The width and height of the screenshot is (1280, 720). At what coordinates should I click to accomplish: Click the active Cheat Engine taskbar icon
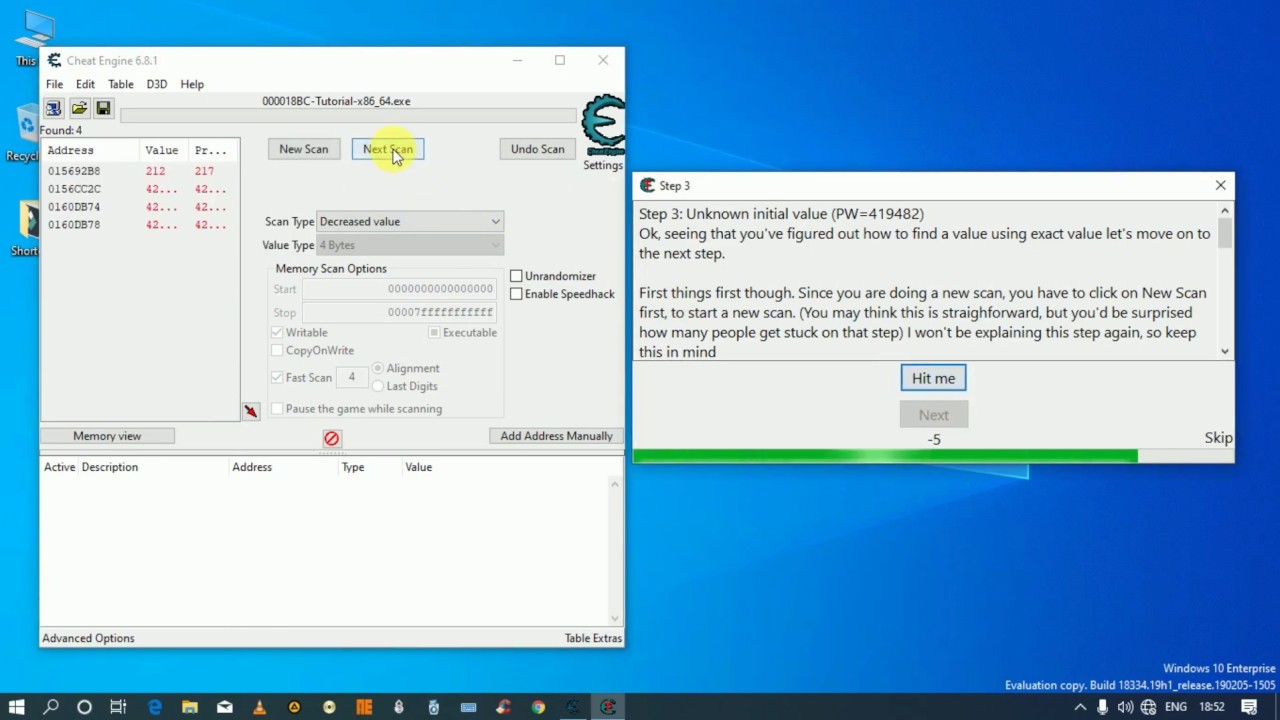[x=608, y=707]
